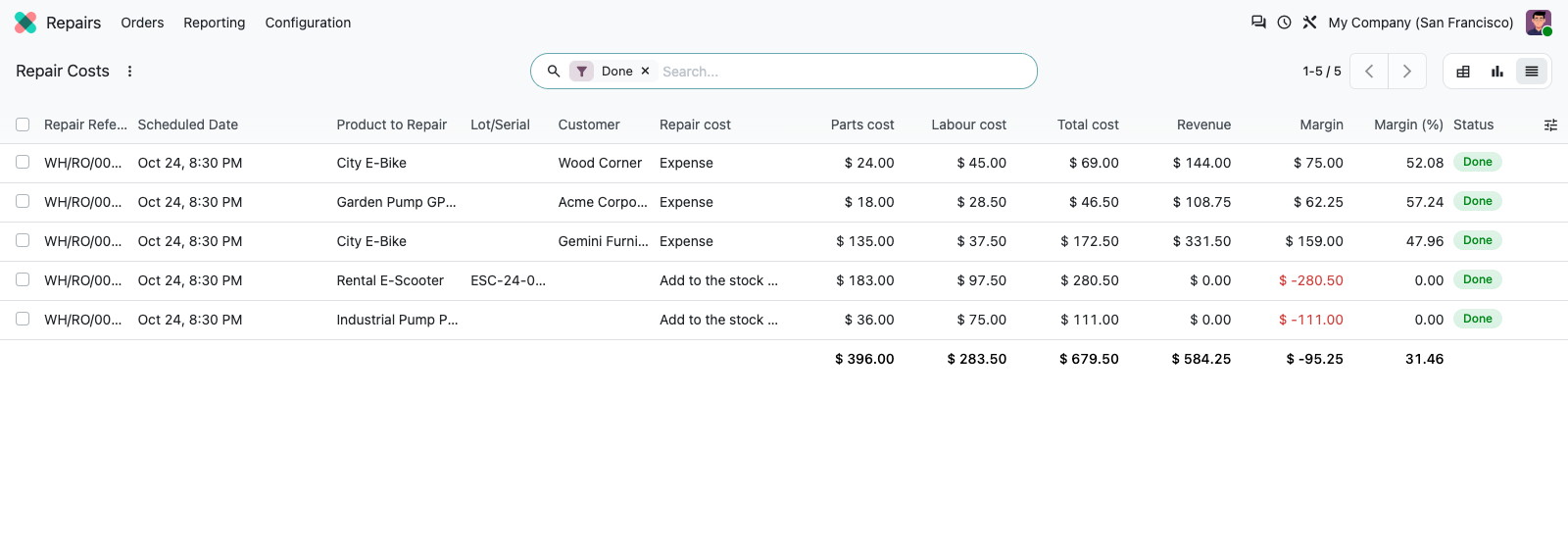Sort by Repair cost column header

pyautogui.click(x=695, y=125)
